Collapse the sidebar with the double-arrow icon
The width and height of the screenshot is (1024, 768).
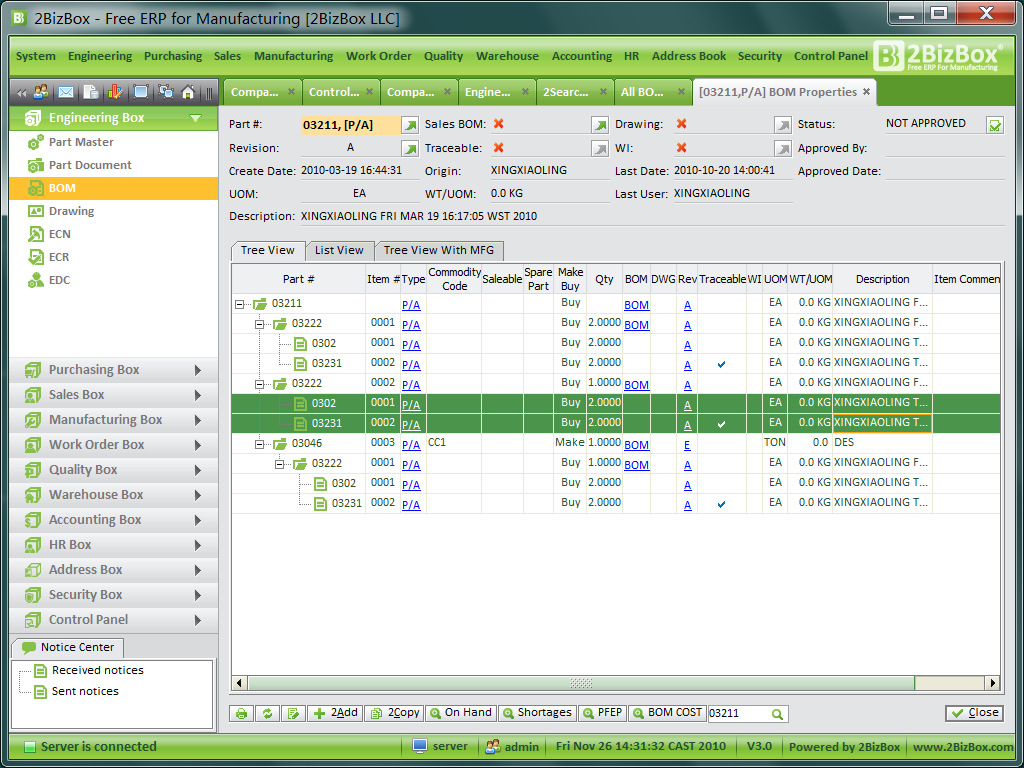click(x=22, y=93)
